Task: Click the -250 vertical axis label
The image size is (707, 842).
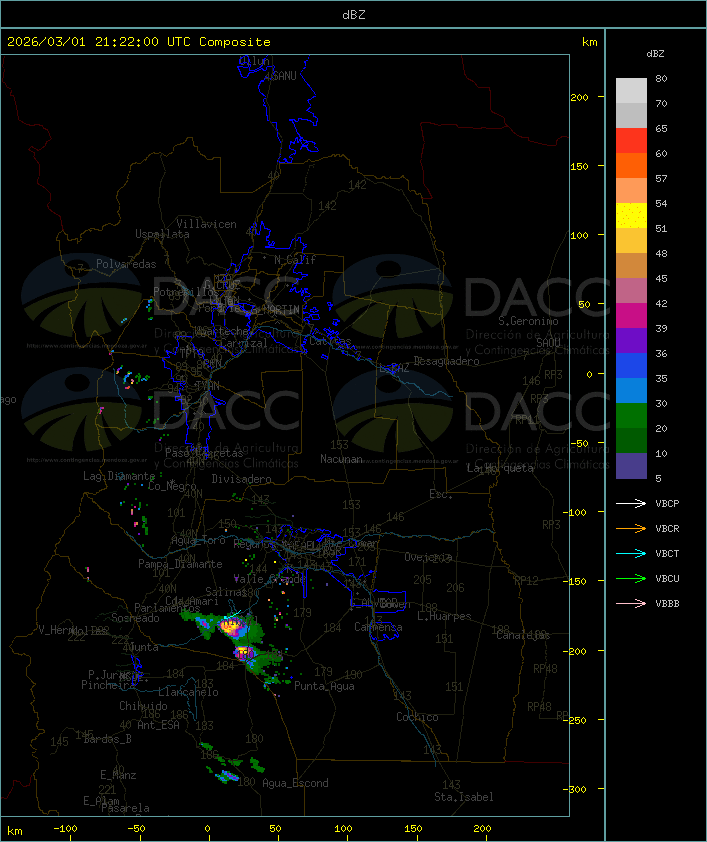Action: pyautogui.click(x=577, y=721)
